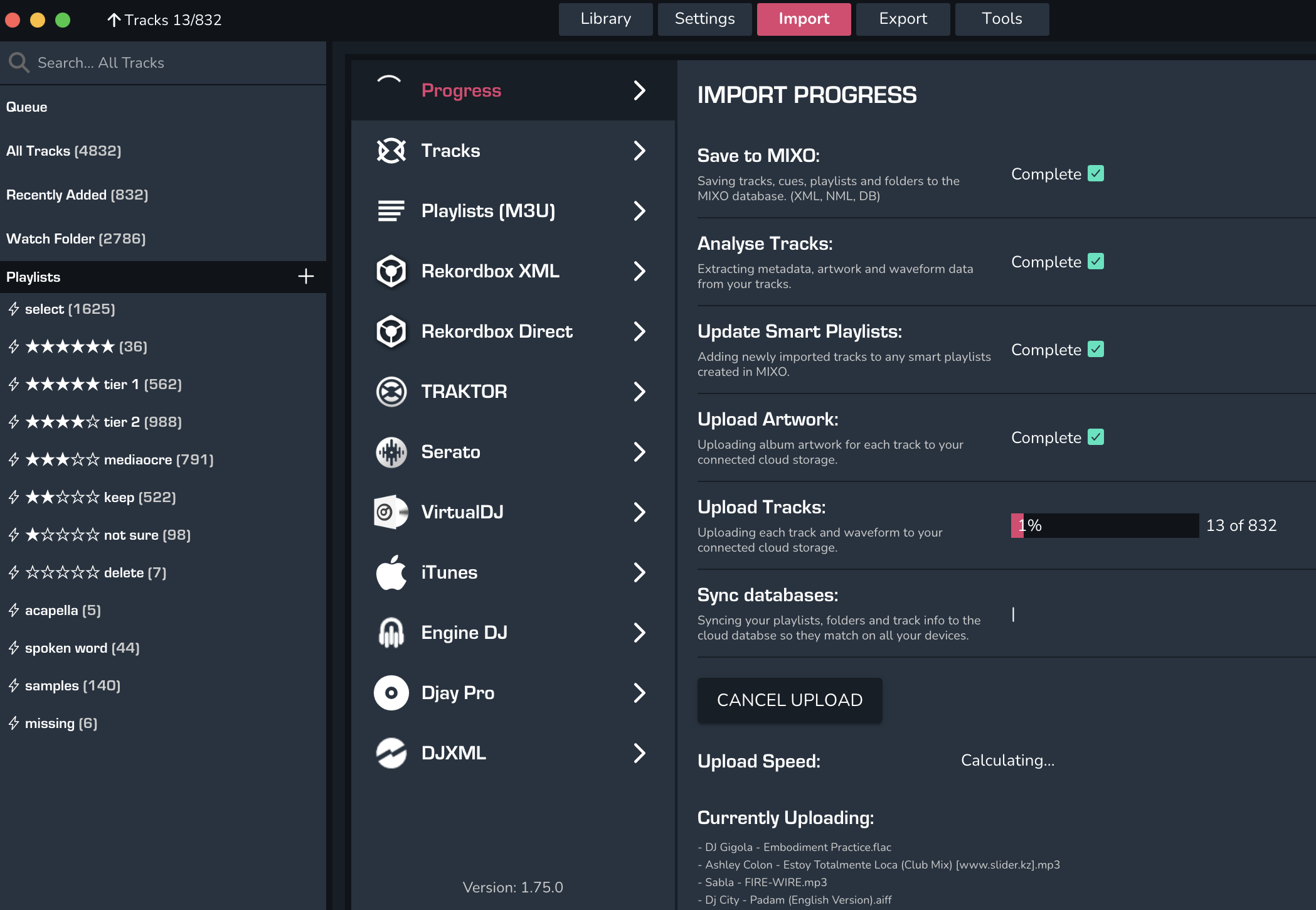Click the '13 of 832' upload count
The width and height of the screenshot is (1316, 910).
[1241, 525]
